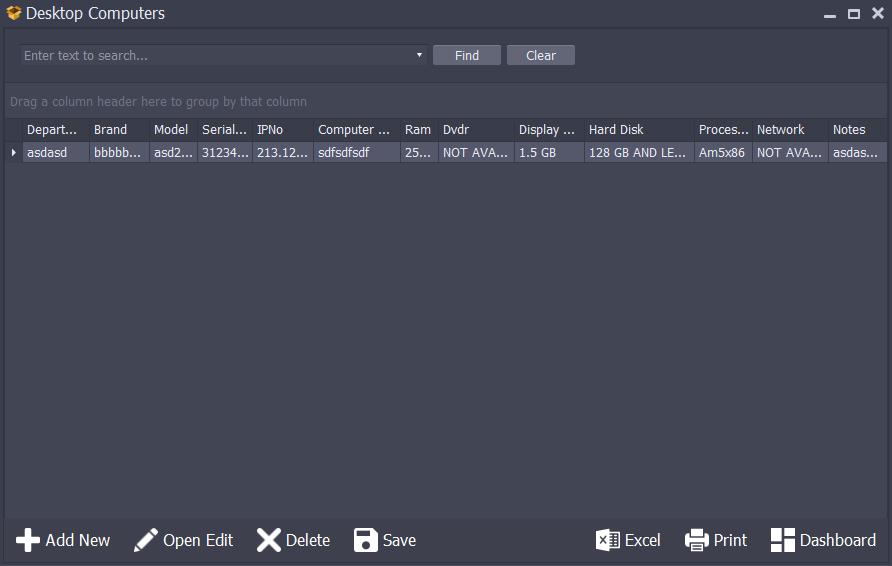
Task: Click the 'Add New' label text
Action: coord(78,540)
